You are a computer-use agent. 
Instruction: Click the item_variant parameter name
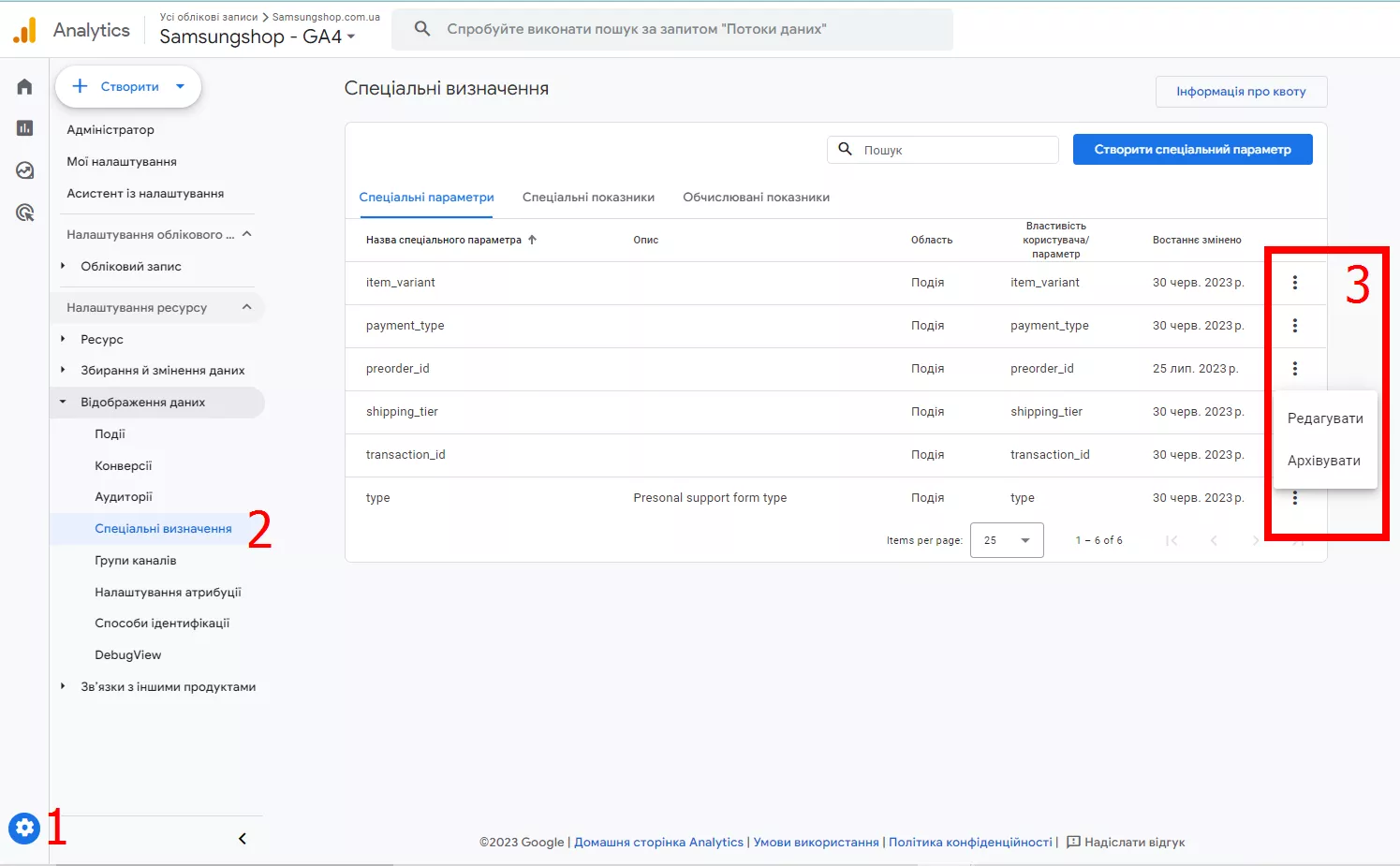[400, 283]
